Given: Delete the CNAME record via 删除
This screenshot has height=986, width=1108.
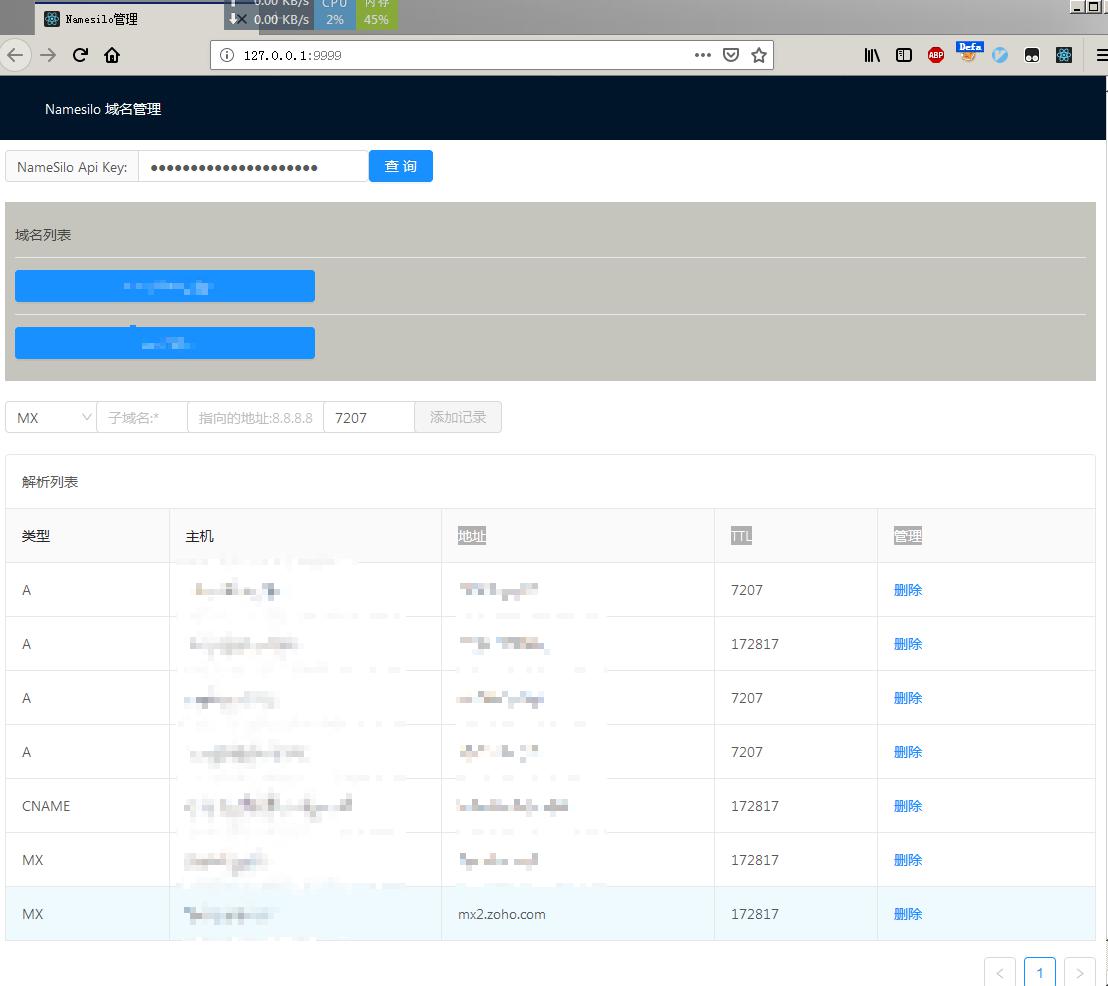Looking at the screenshot, I should click(x=907, y=806).
